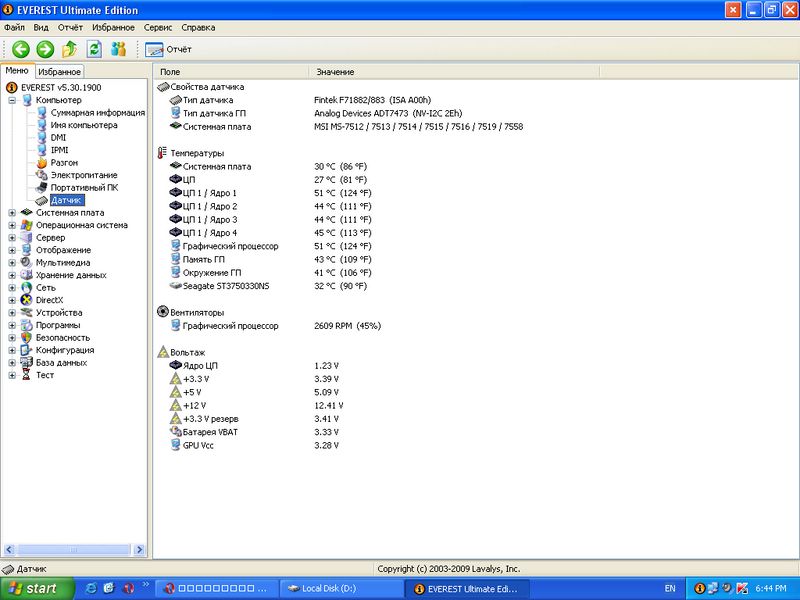Click the Refresh toolbar icon
Image resolution: width=800 pixels, height=600 pixels.
pyautogui.click(x=95, y=49)
